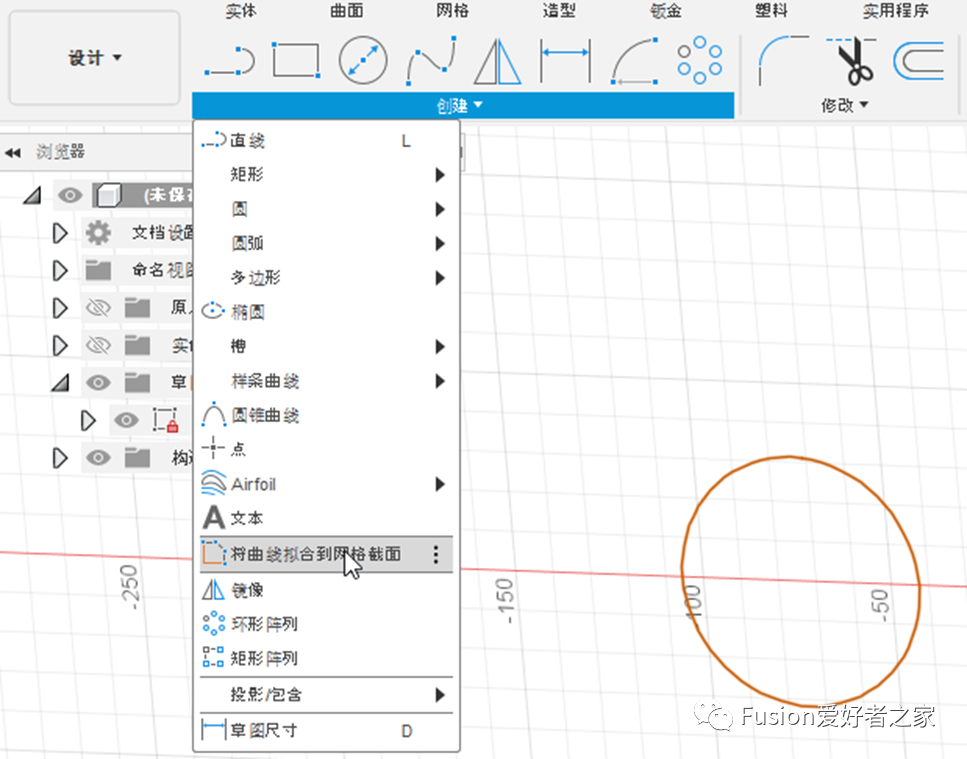Click the Offset tool icon
Image resolution: width=967 pixels, height=759 pixels.
(918, 61)
